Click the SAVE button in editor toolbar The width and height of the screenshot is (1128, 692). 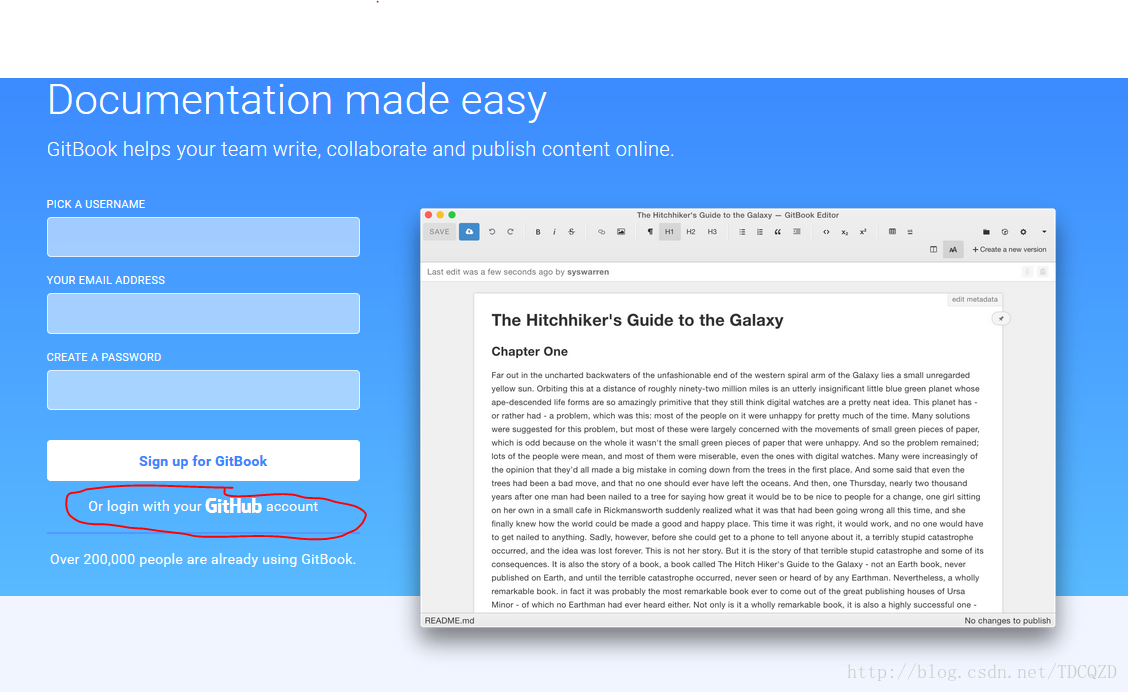440,232
